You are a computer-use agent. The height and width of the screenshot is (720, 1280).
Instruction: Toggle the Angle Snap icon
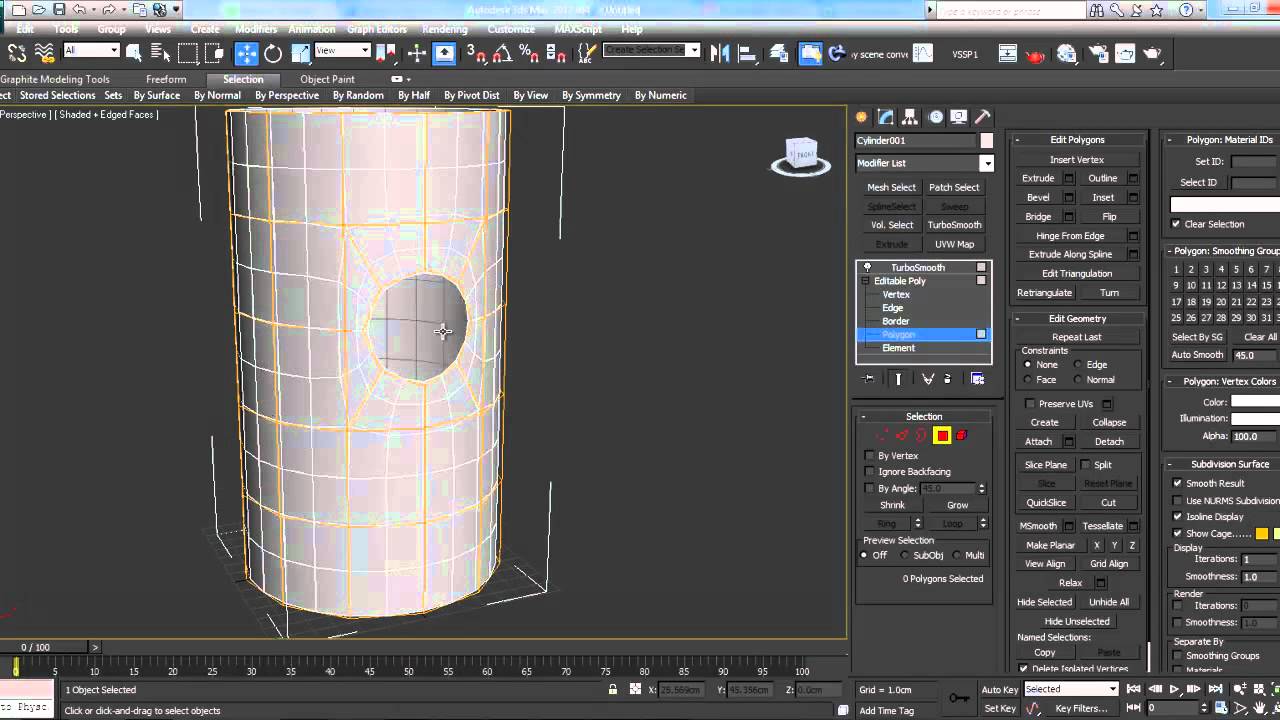click(503, 53)
